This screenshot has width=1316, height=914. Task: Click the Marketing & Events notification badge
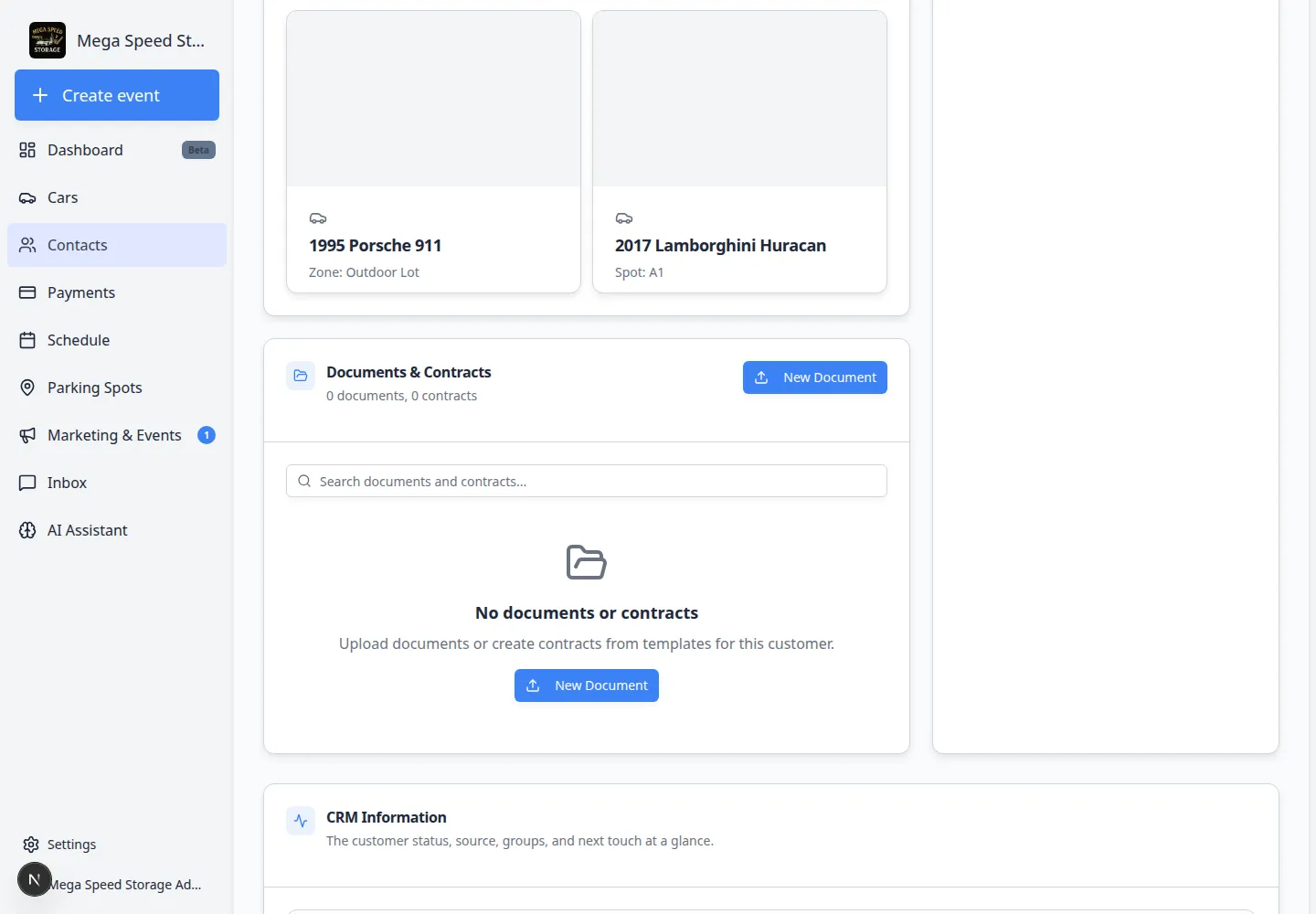(x=207, y=435)
